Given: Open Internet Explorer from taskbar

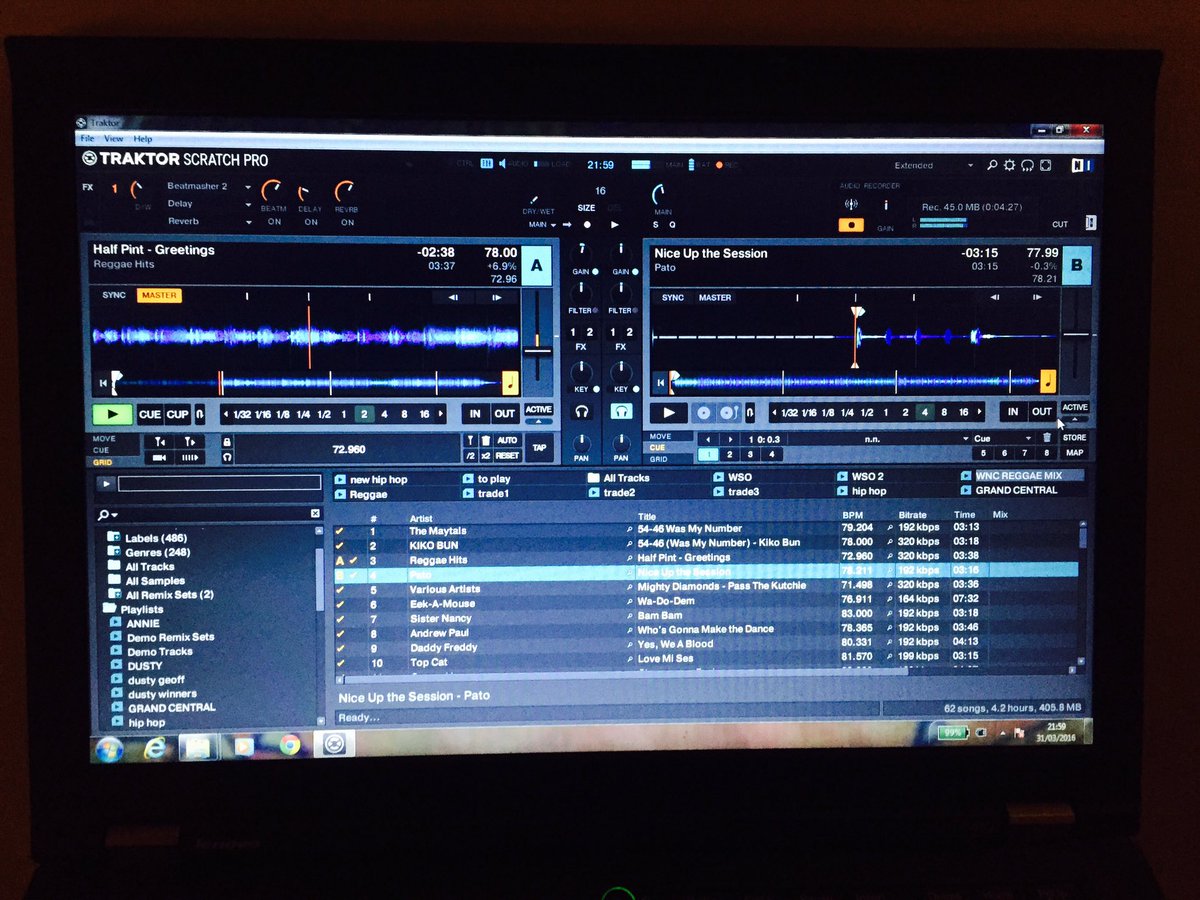Looking at the screenshot, I should [x=154, y=747].
